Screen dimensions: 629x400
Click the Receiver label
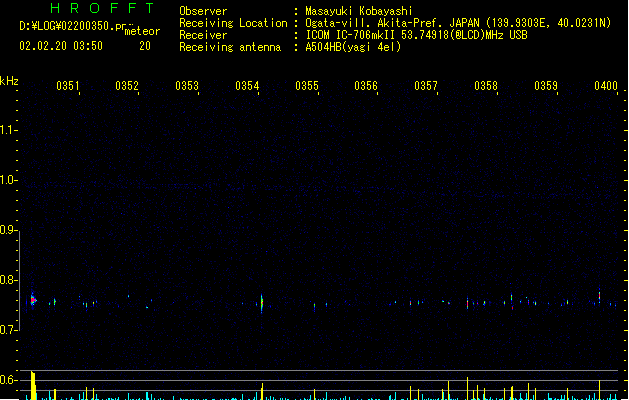(203, 35)
